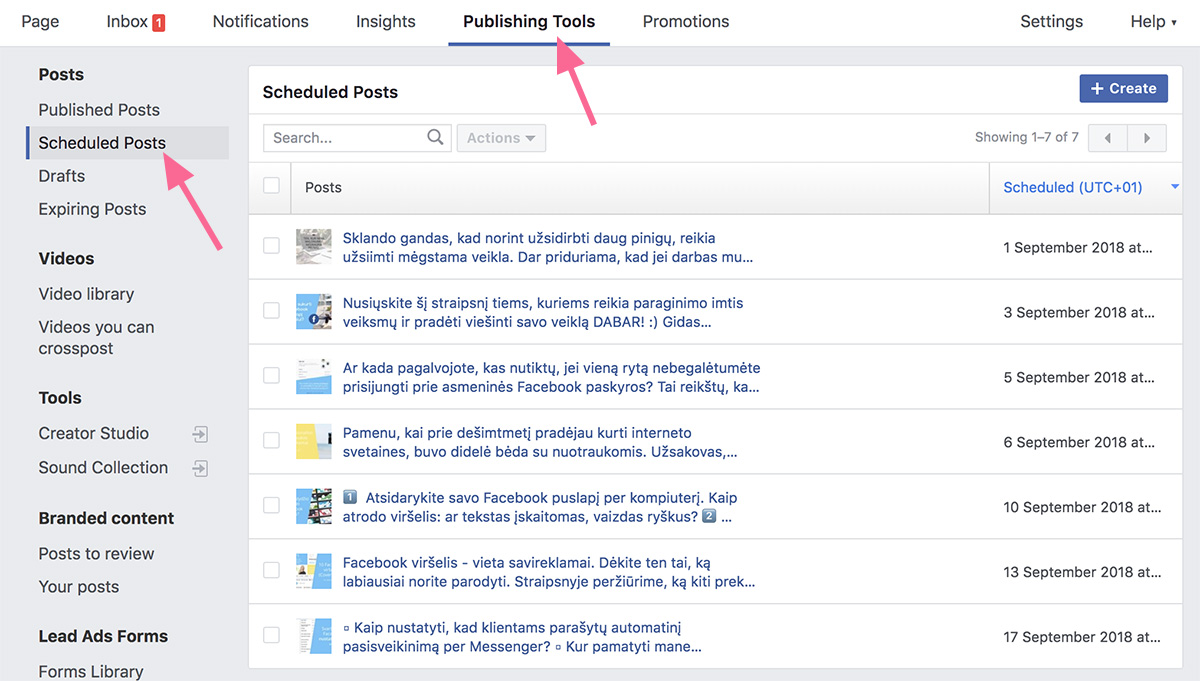Open post 'Pamenu, kai prie dešimtmetį'

pos(540,442)
